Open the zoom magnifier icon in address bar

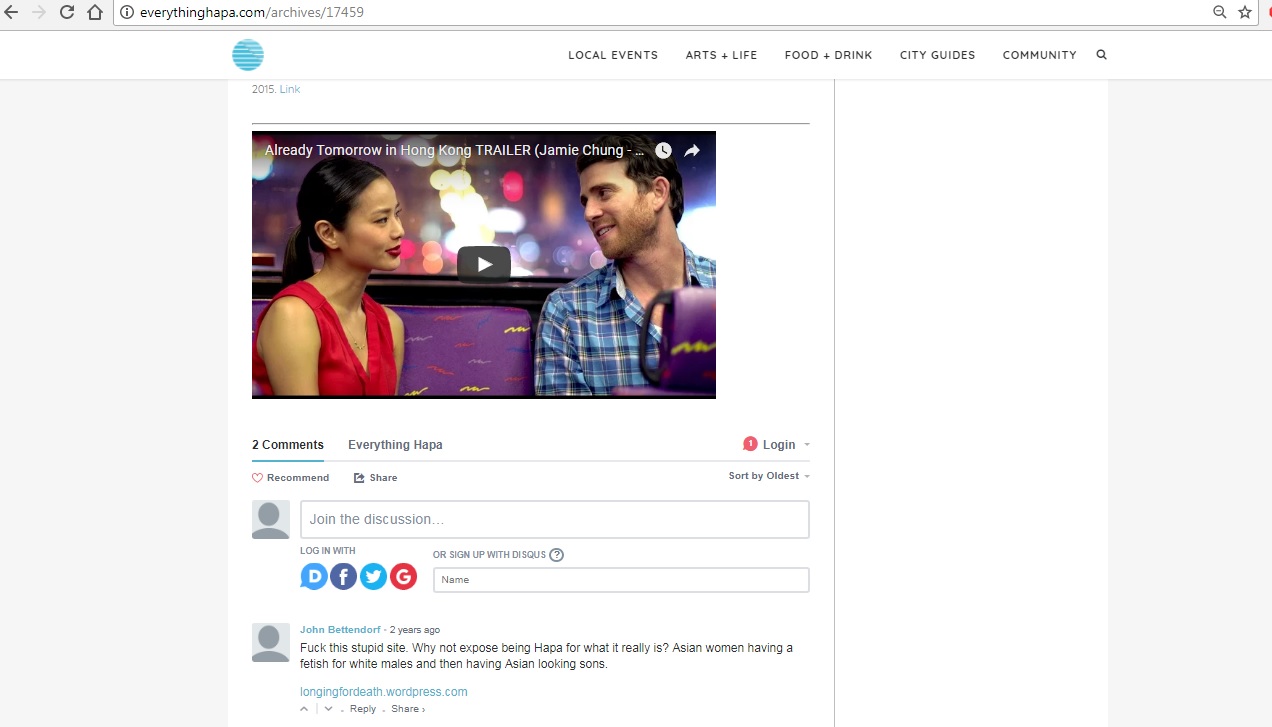[1219, 12]
